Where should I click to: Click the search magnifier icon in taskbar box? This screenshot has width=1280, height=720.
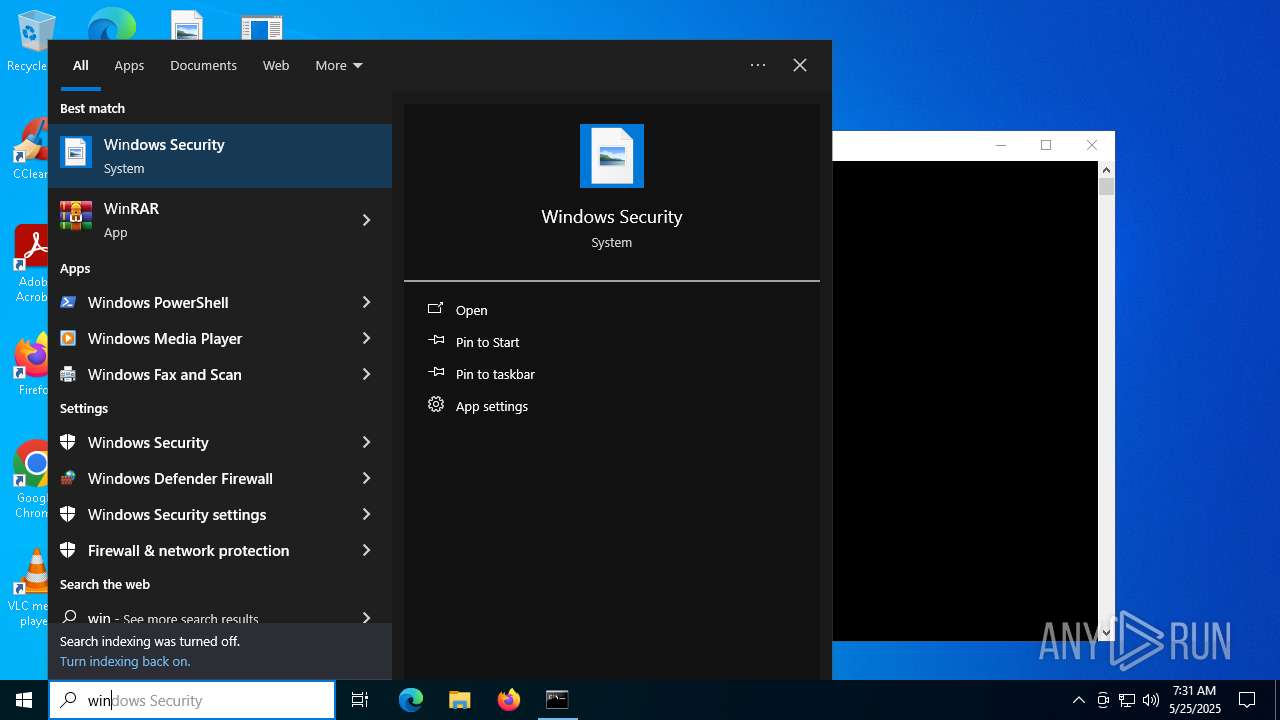click(x=68, y=700)
